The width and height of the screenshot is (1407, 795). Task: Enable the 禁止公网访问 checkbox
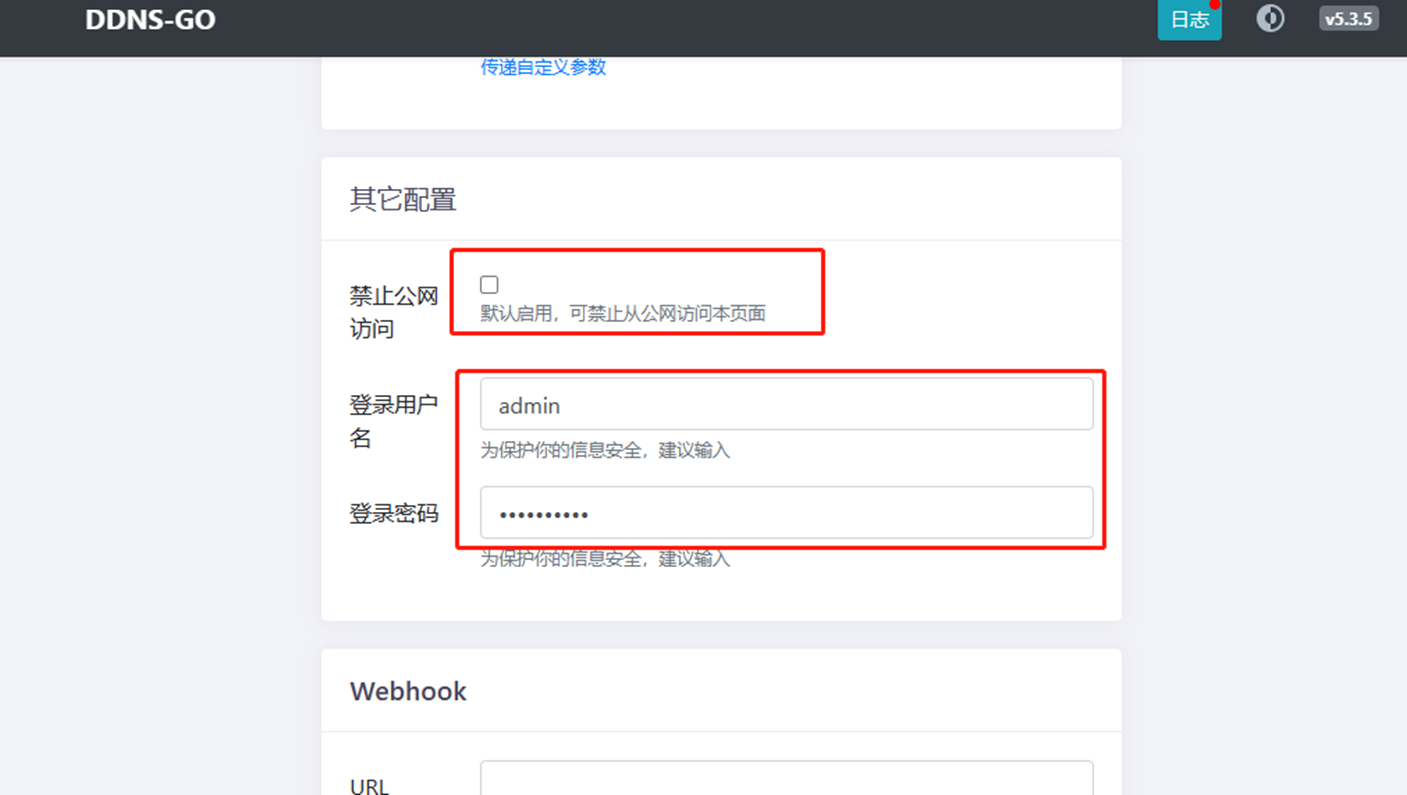point(489,285)
